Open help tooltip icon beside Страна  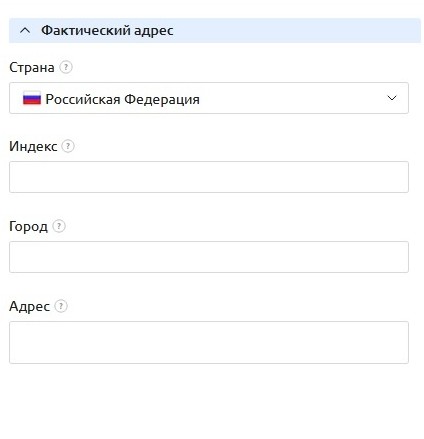66,67
